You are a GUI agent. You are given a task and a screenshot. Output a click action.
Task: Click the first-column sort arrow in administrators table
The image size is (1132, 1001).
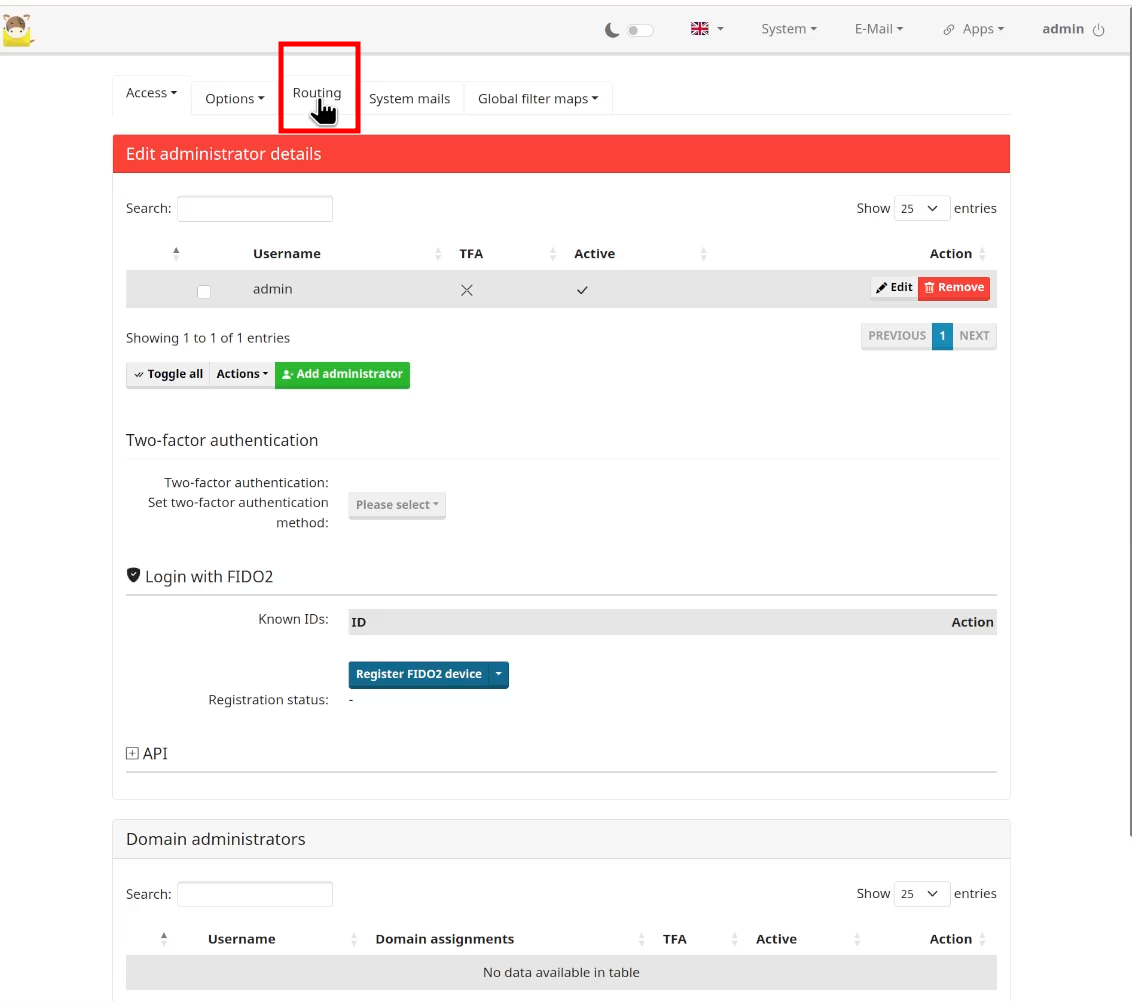pyautogui.click(x=176, y=253)
